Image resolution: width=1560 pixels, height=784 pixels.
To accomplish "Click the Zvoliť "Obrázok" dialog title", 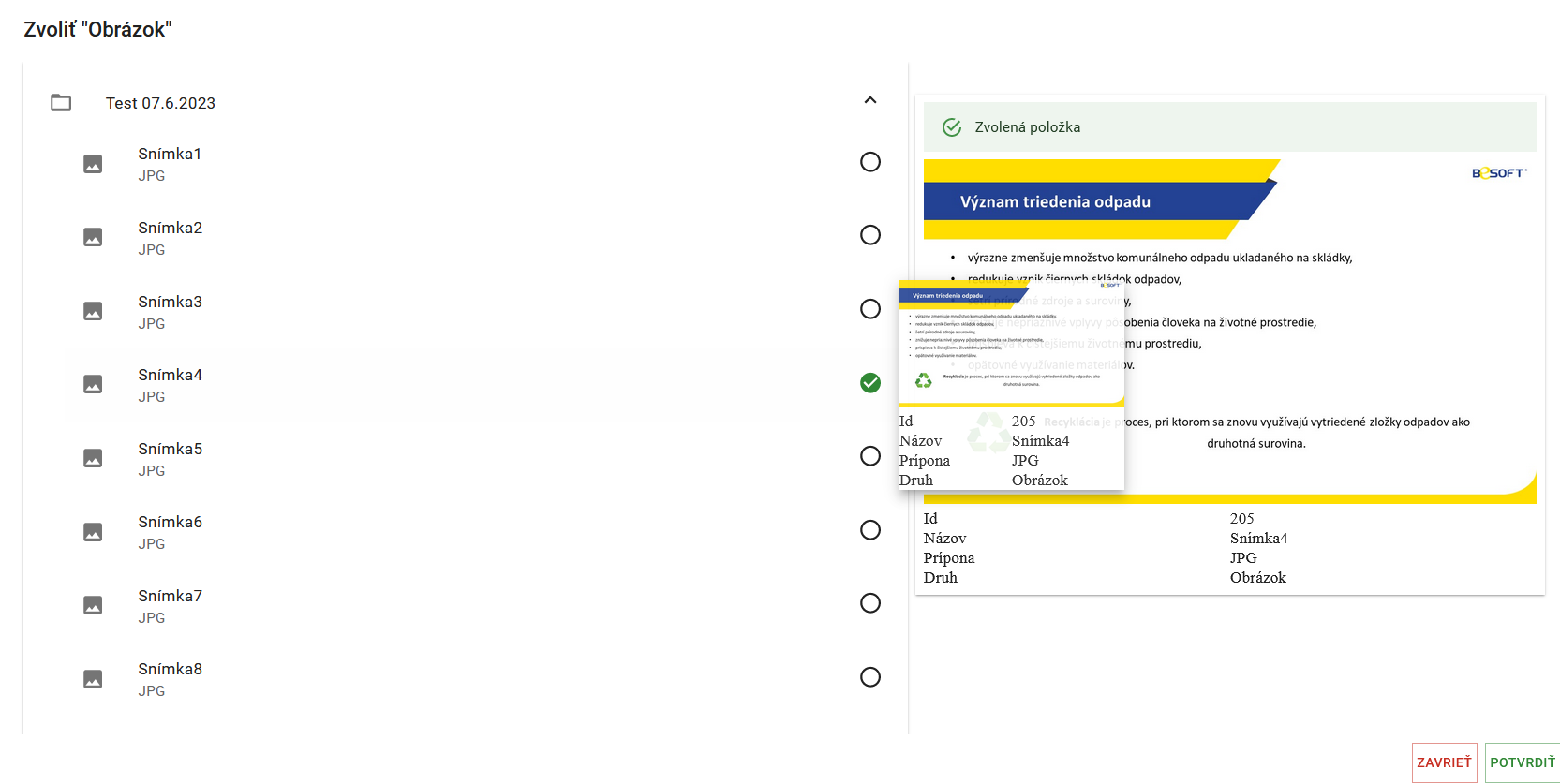I will [x=97, y=29].
